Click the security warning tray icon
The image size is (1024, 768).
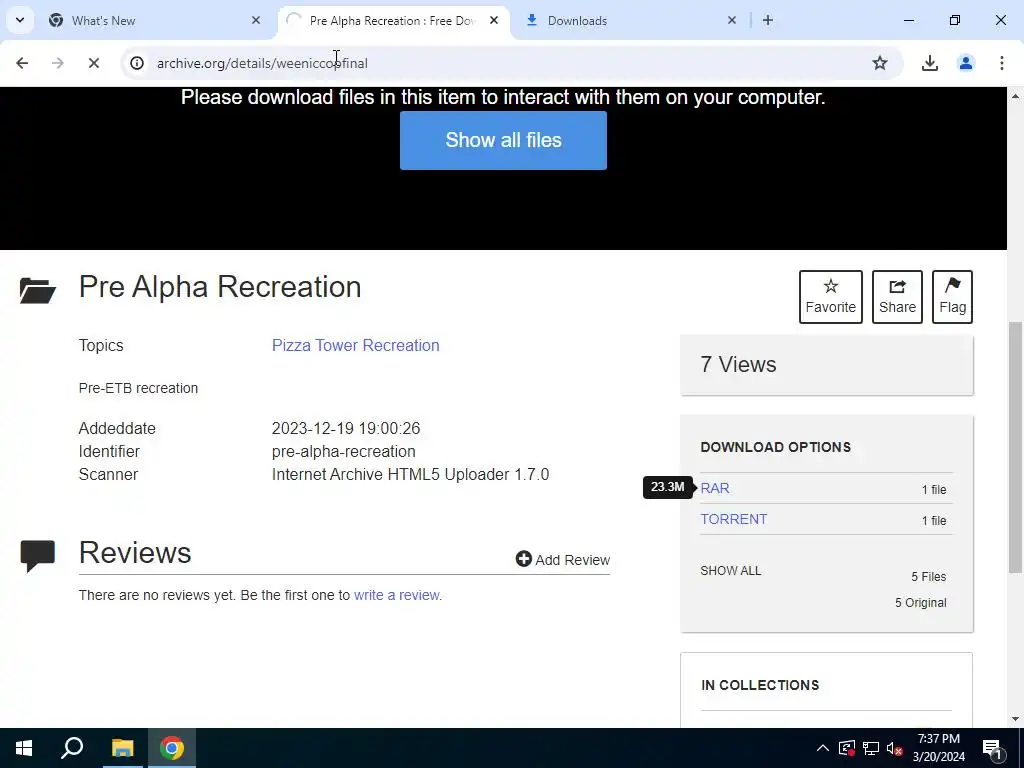pyautogui.click(x=847, y=748)
